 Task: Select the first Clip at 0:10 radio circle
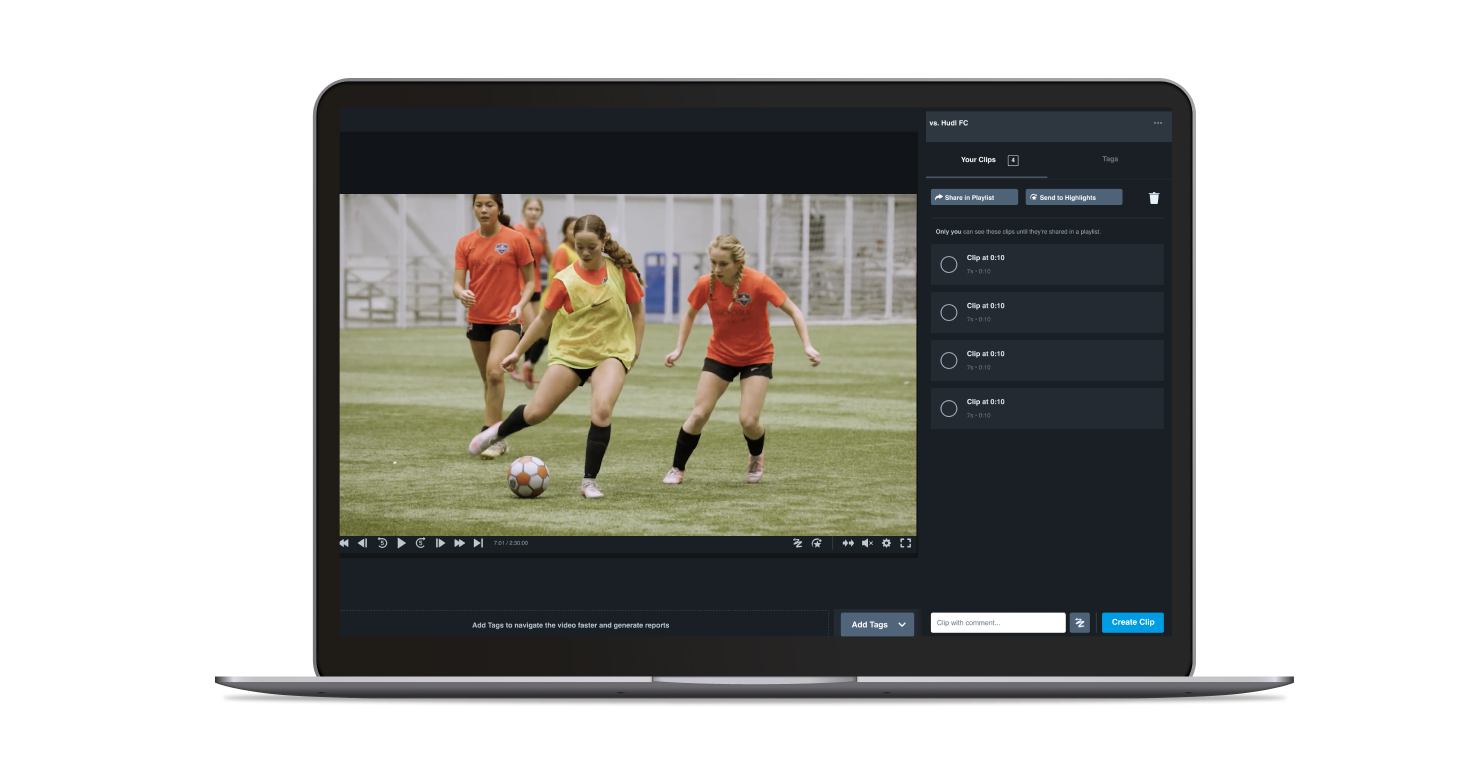coord(949,265)
